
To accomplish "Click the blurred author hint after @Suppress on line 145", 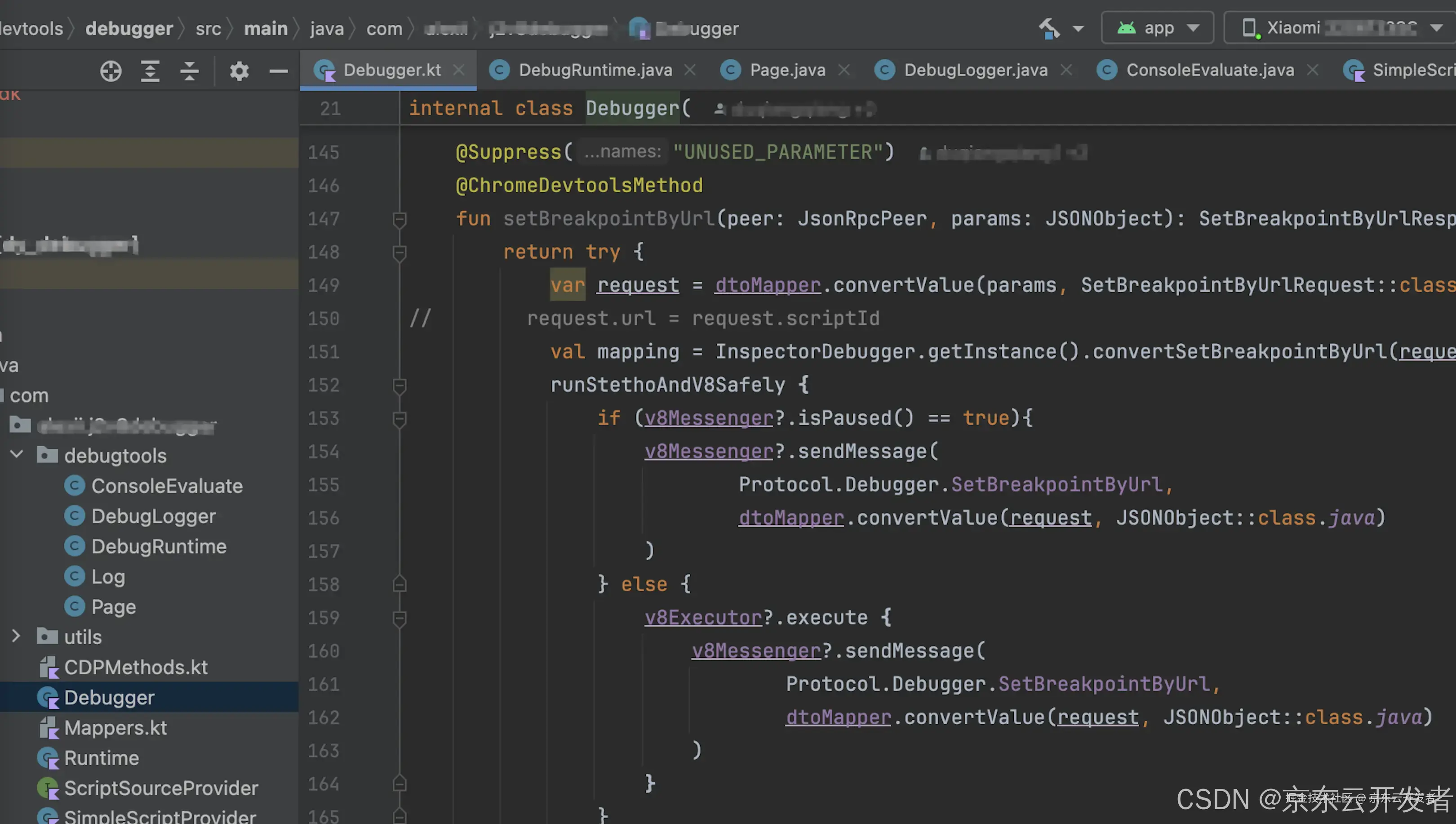I will 1003,153.
